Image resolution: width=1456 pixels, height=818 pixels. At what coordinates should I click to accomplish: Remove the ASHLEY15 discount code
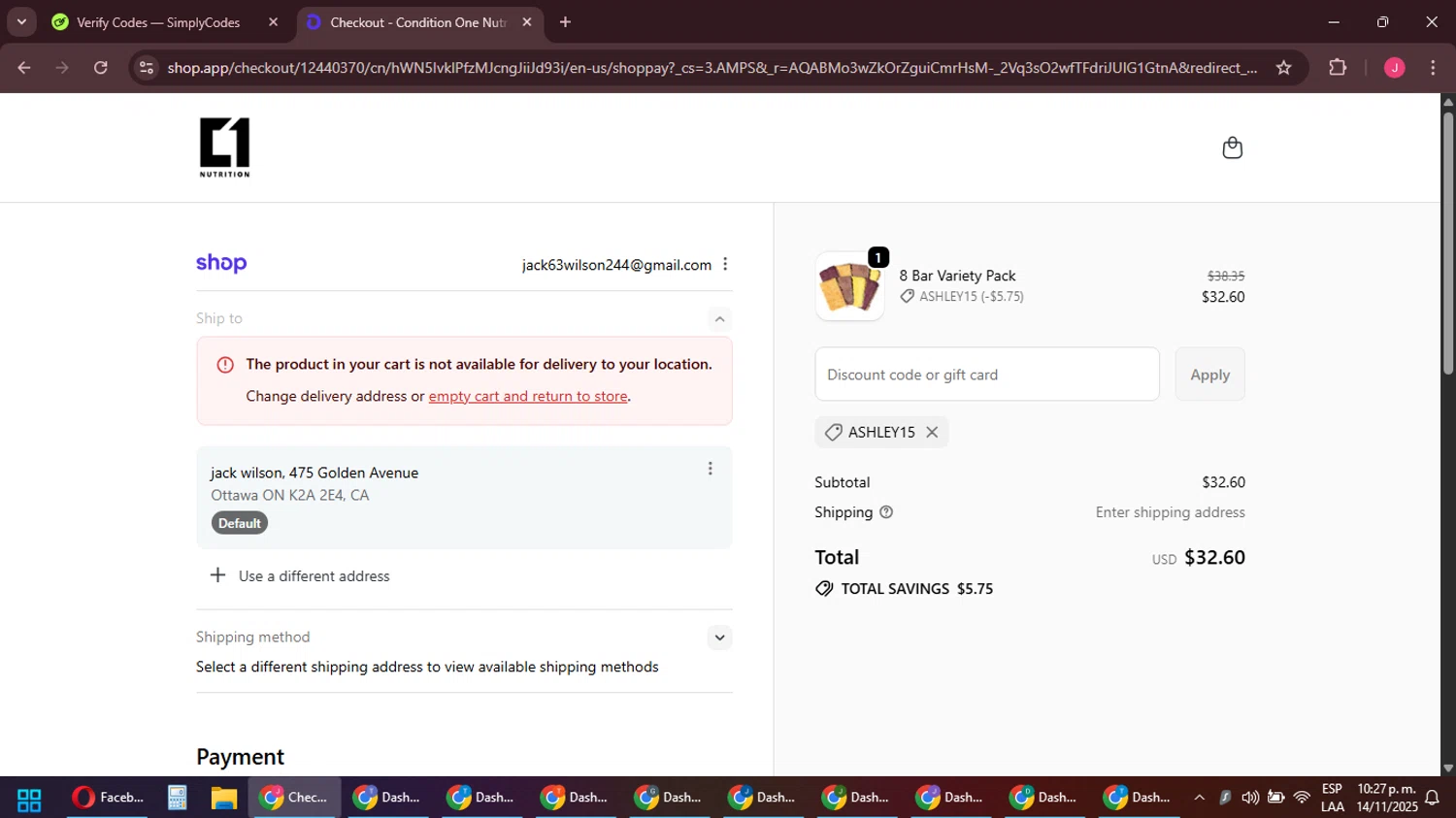tap(932, 433)
